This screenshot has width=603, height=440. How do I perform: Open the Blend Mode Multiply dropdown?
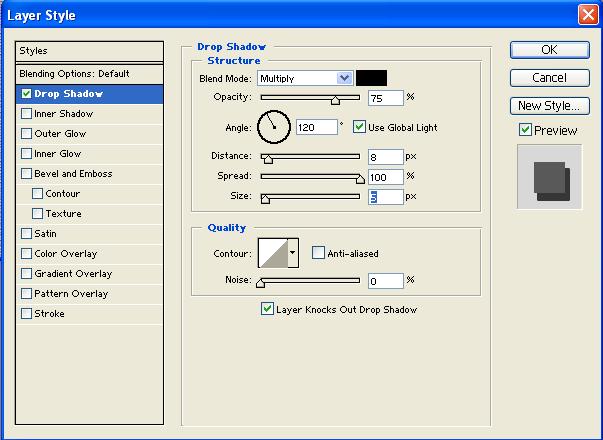coord(305,78)
